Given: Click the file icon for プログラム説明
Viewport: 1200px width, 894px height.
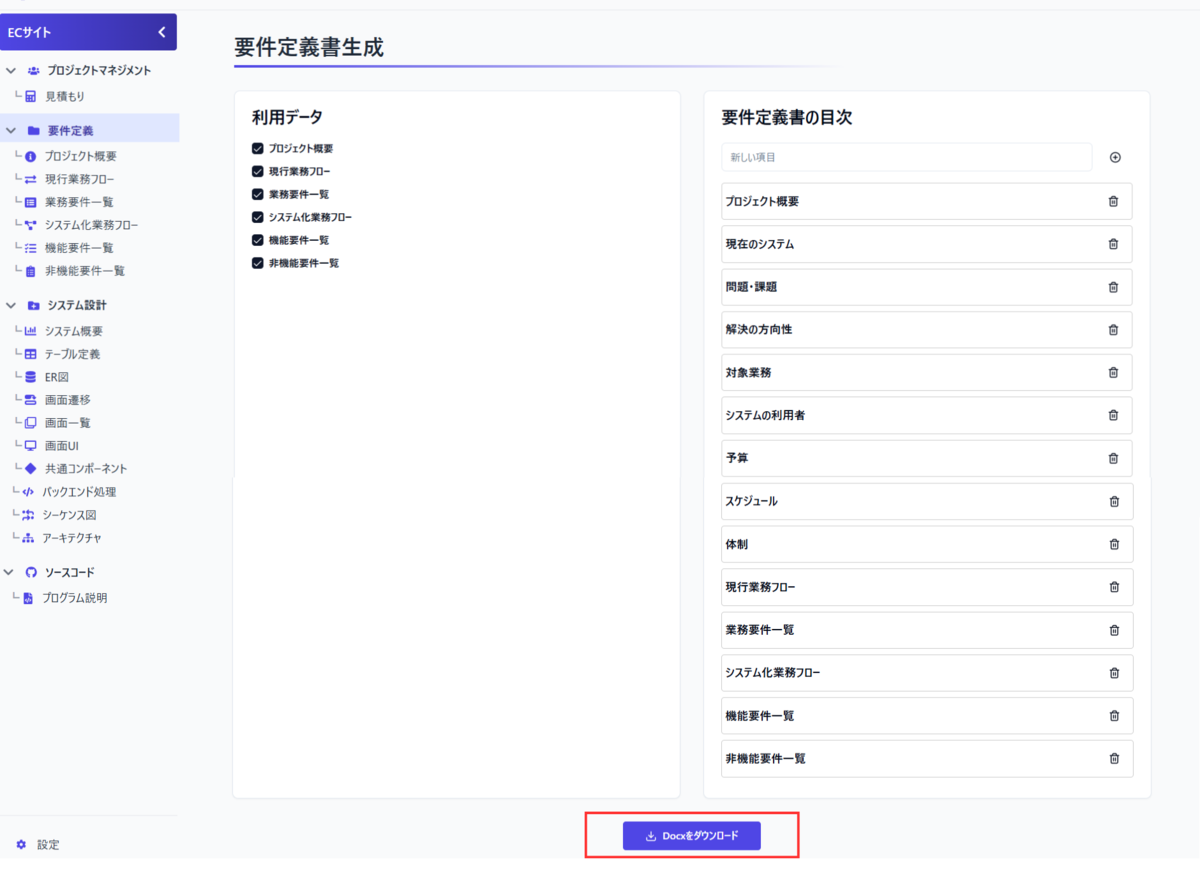Looking at the screenshot, I should (x=28, y=598).
